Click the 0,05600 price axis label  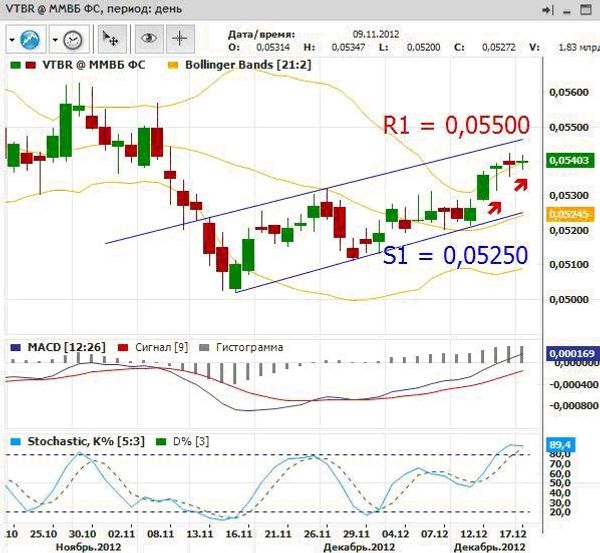point(569,92)
